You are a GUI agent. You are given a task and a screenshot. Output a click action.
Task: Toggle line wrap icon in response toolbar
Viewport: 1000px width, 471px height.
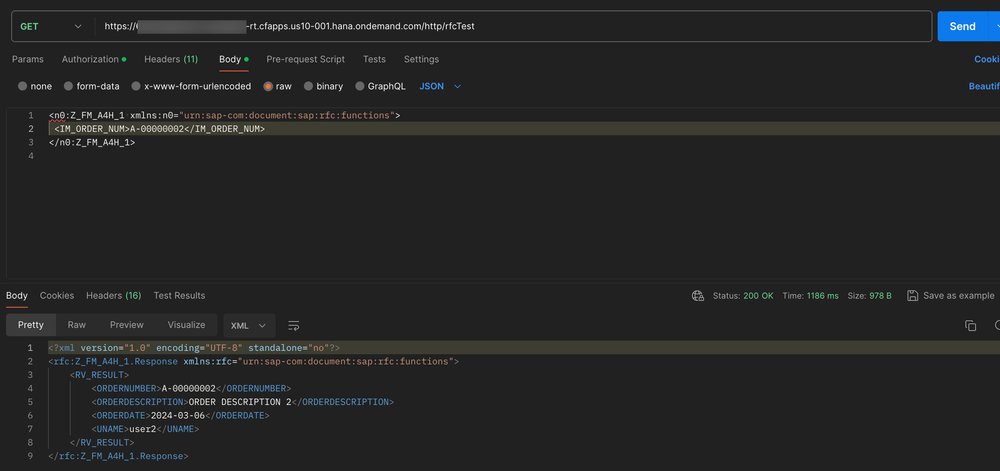(294, 326)
